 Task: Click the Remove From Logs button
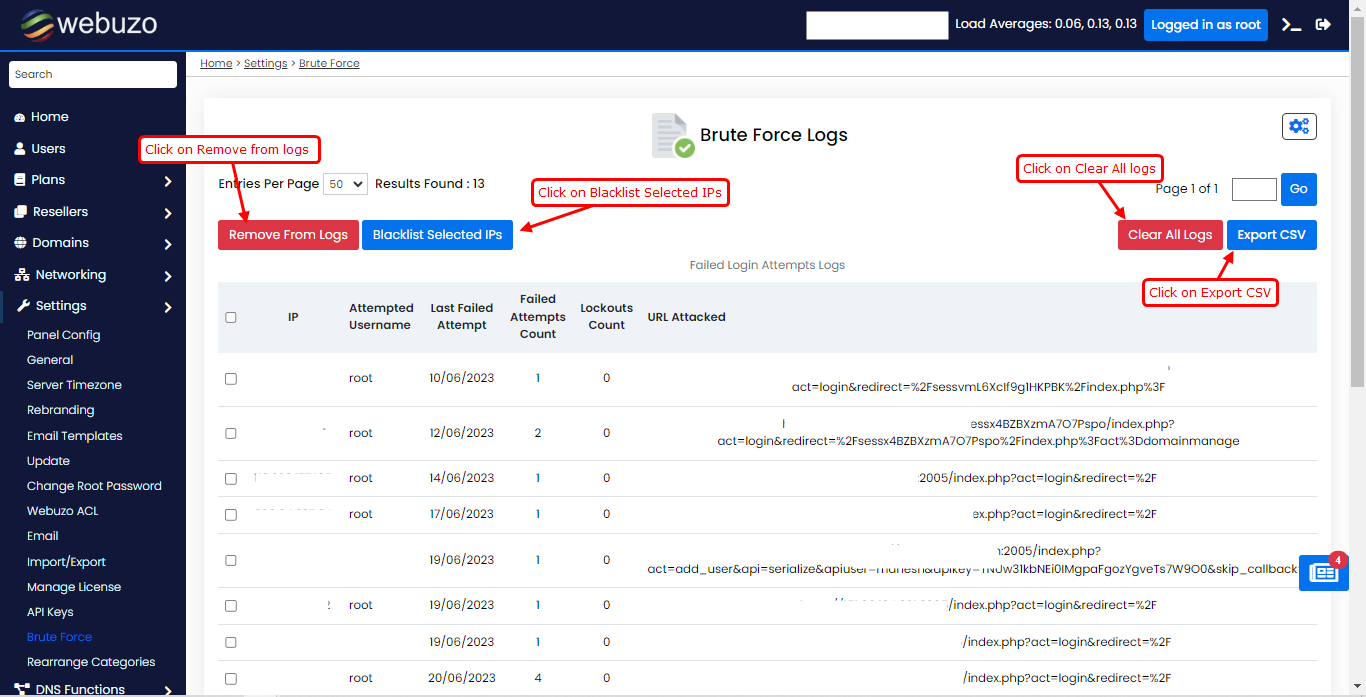(x=288, y=235)
